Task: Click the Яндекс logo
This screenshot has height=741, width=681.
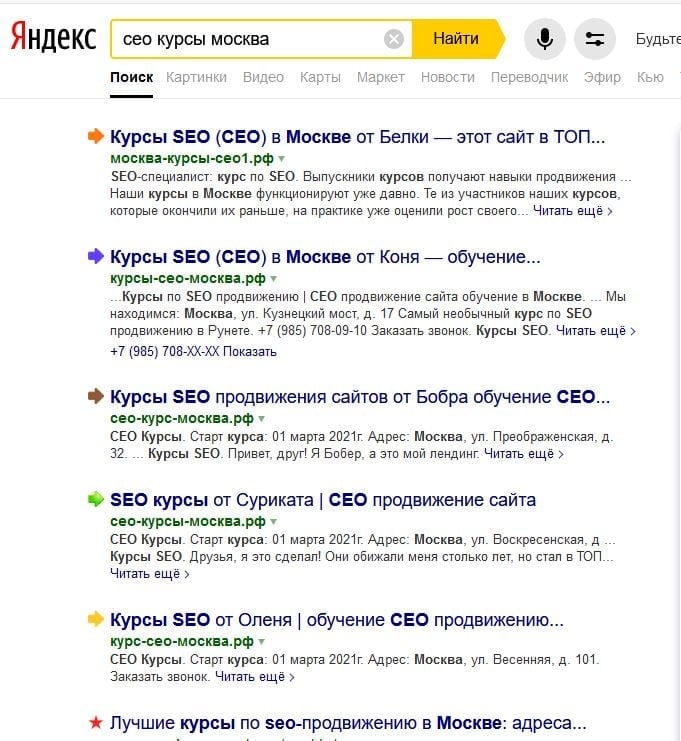Action: click(53, 36)
